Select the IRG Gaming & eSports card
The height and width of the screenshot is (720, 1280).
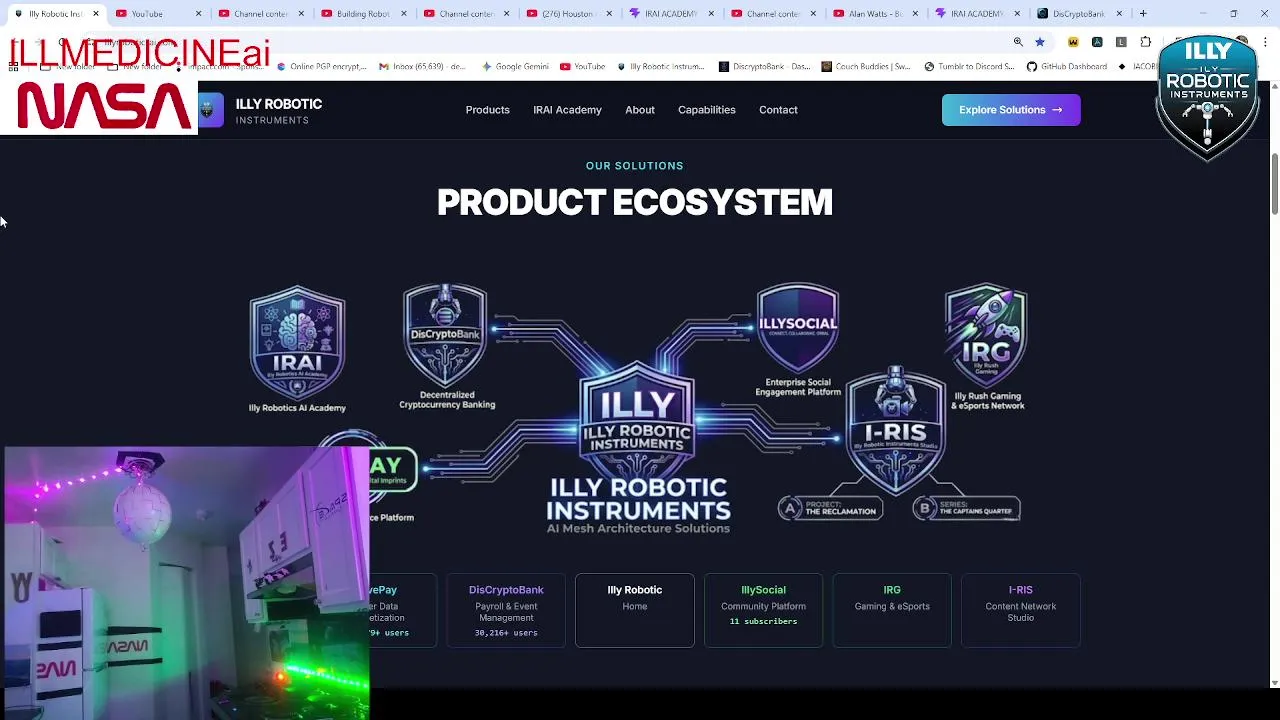tap(892, 610)
